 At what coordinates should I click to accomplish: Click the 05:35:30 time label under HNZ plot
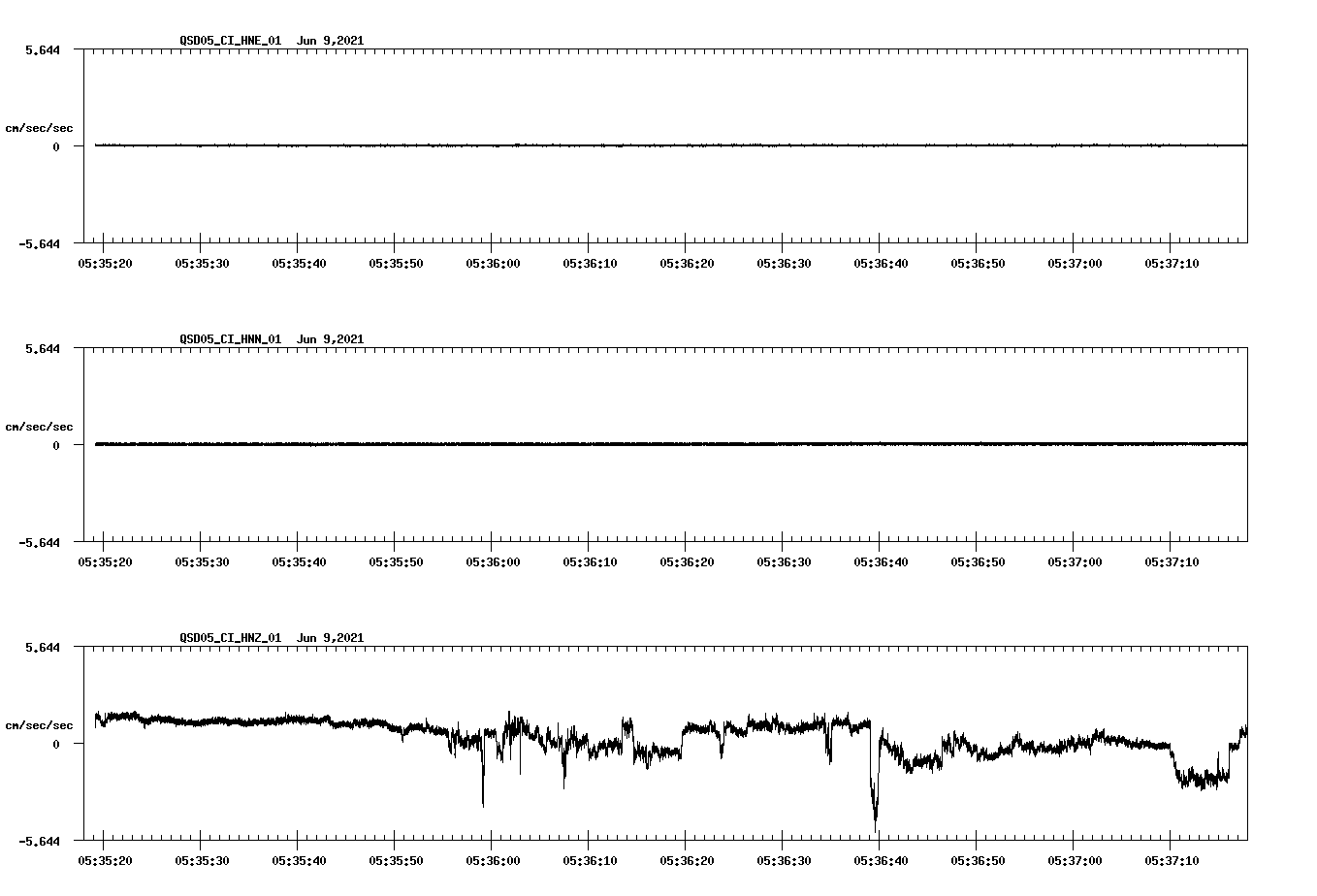tap(202, 861)
